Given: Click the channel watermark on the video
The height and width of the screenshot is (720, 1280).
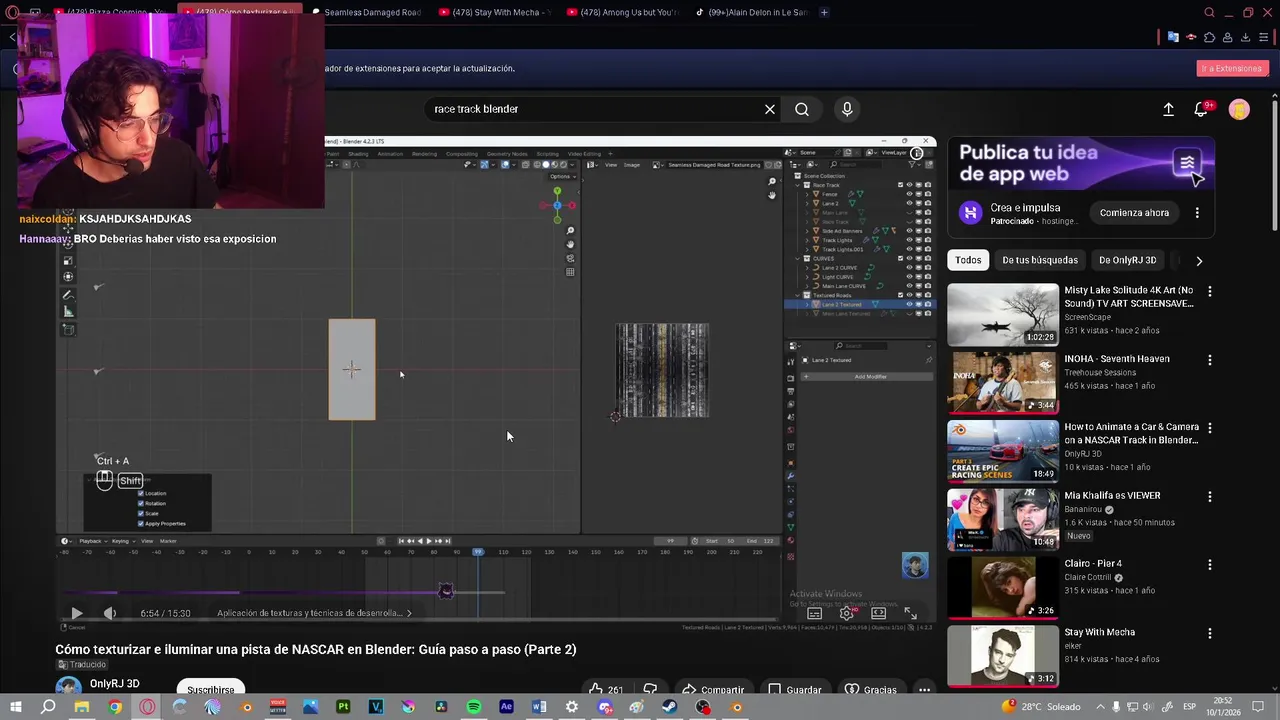Looking at the screenshot, I should [x=915, y=566].
